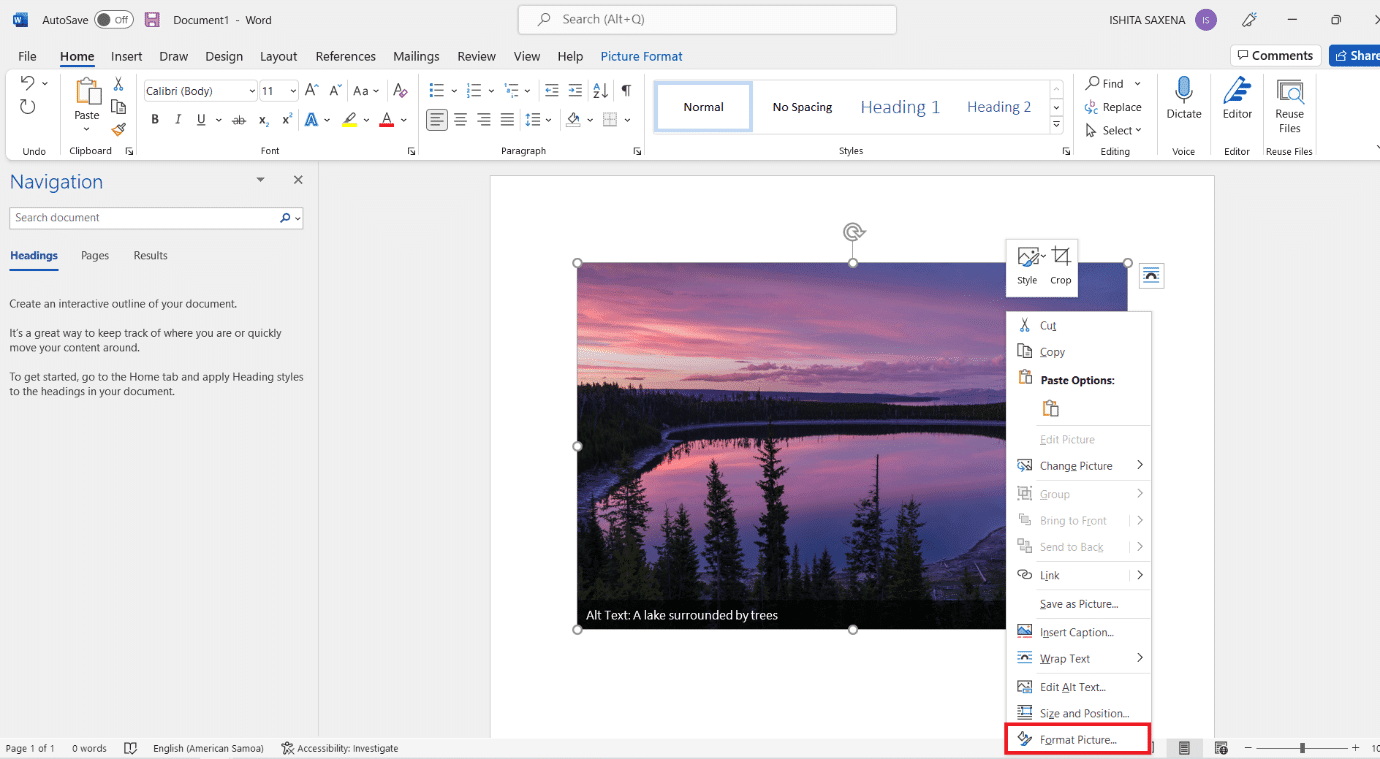The width and height of the screenshot is (1380, 759).
Task: Toggle bold formatting
Action: tap(154, 118)
